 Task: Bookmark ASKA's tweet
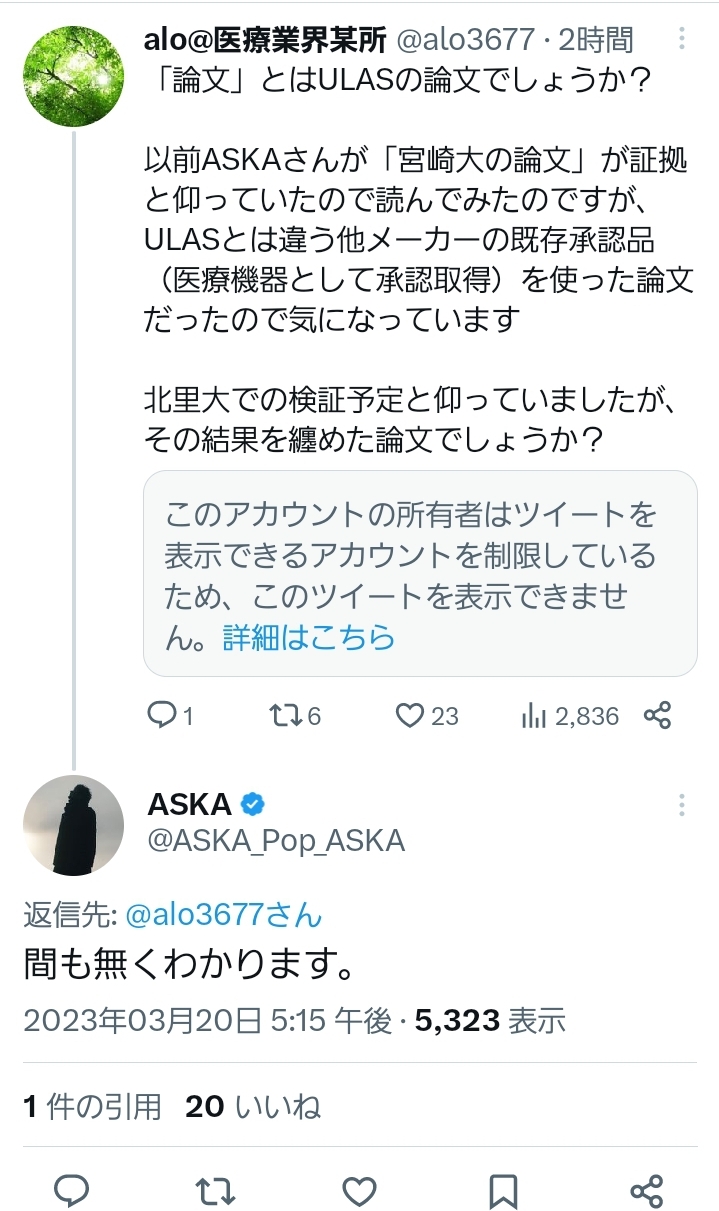[503, 1190]
